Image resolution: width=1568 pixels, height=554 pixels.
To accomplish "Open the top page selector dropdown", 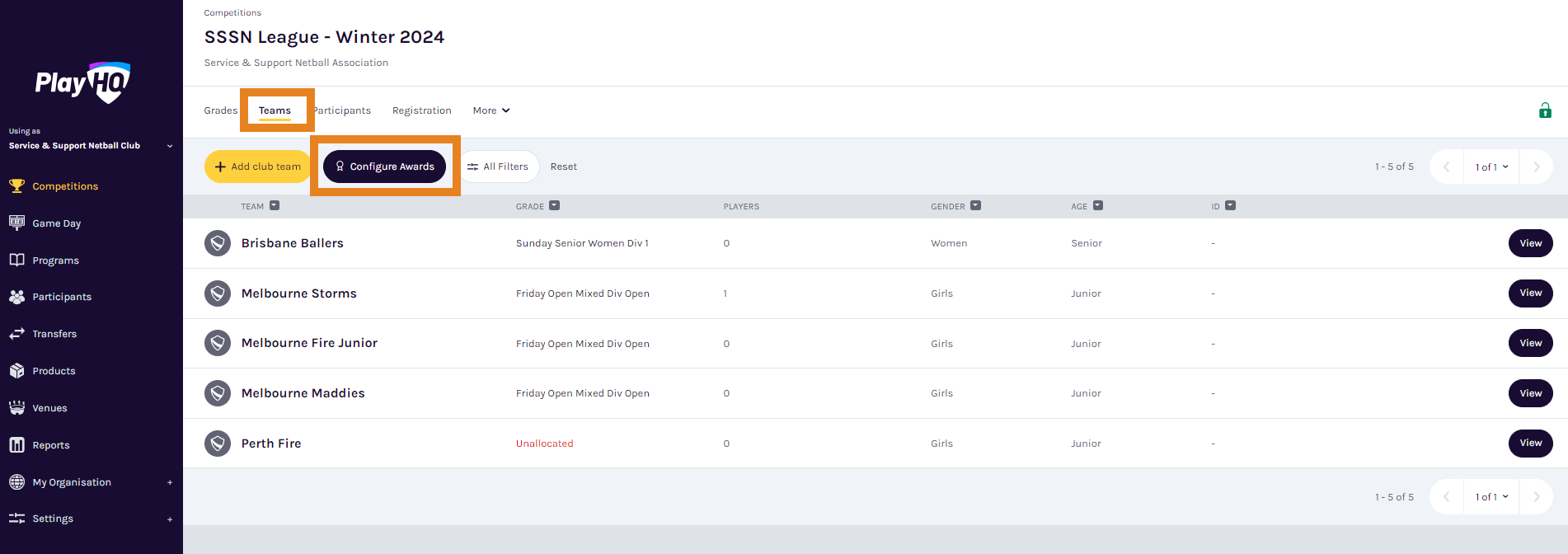I will pyautogui.click(x=1491, y=167).
